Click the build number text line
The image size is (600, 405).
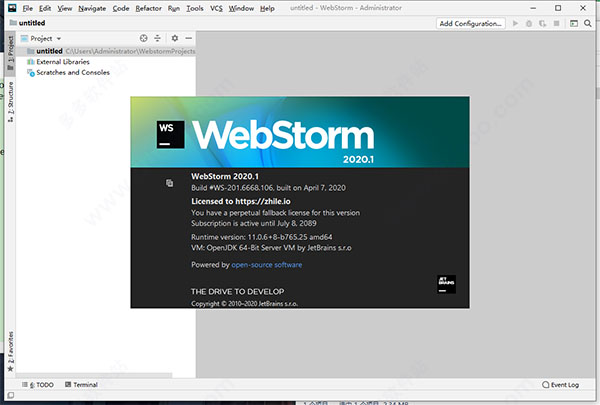coord(268,188)
